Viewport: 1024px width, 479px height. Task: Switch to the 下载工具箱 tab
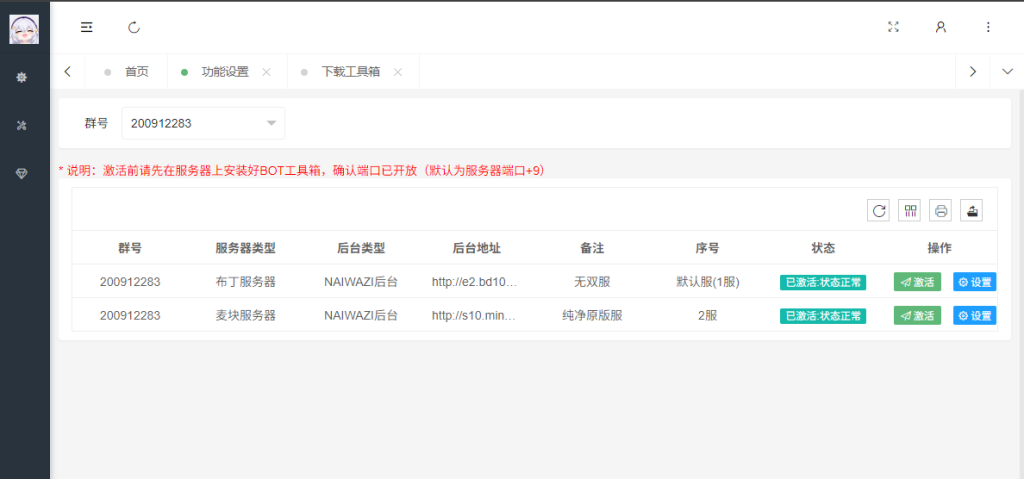[x=350, y=72]
